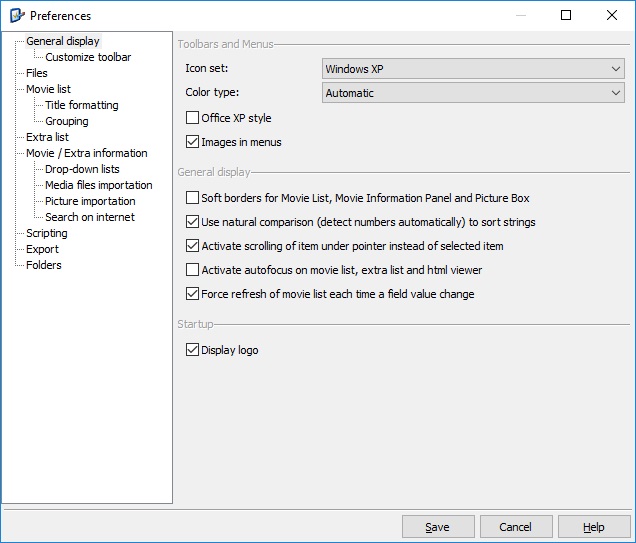Uncheck the Display logo option
The image size is (636, 543).
193,350
